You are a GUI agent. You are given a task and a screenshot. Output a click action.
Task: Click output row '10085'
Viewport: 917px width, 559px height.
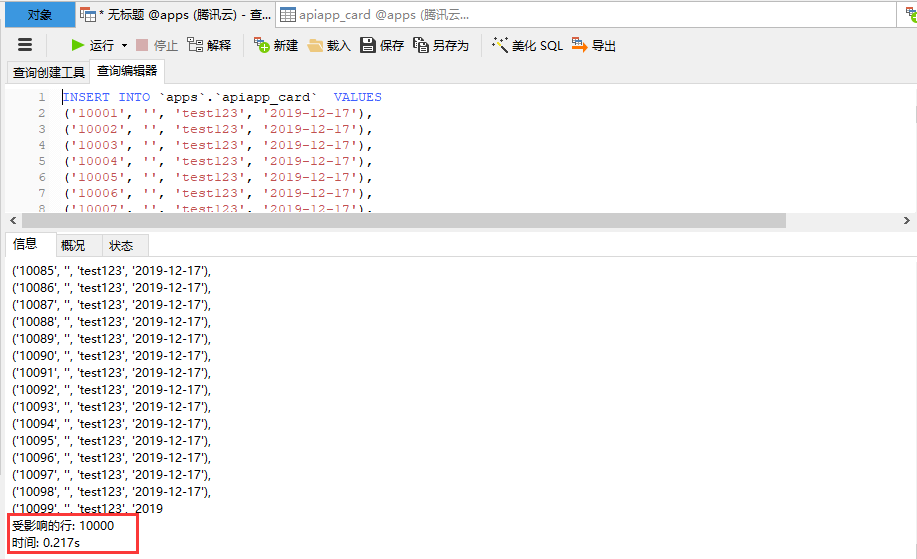click(111, 271)
